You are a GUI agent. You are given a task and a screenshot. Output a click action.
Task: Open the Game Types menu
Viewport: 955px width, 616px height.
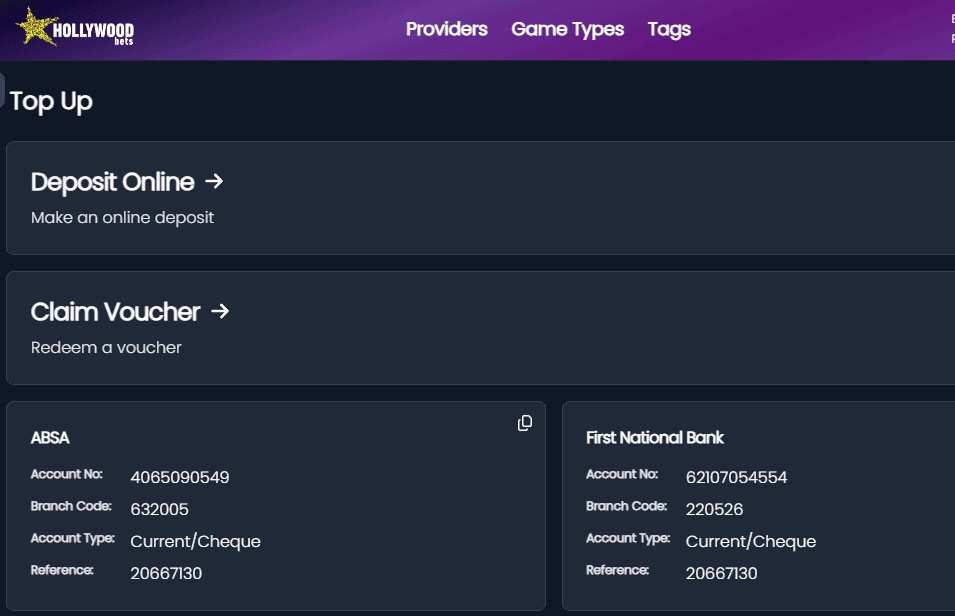[x=567, y=29]
